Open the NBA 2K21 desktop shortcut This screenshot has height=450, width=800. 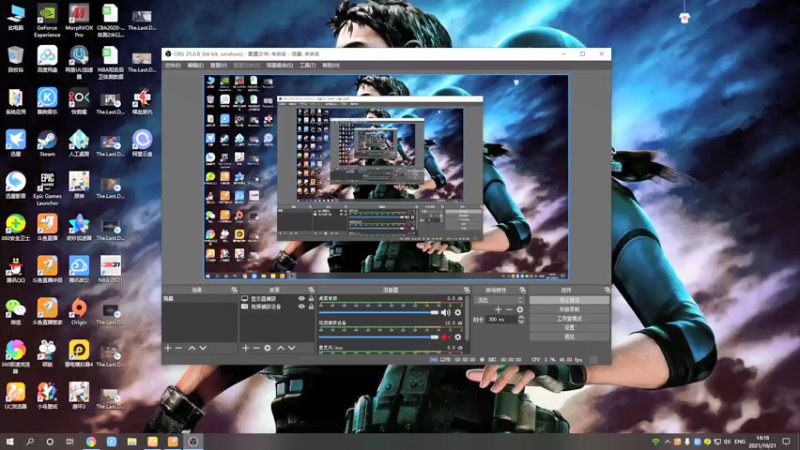[110, 269]
